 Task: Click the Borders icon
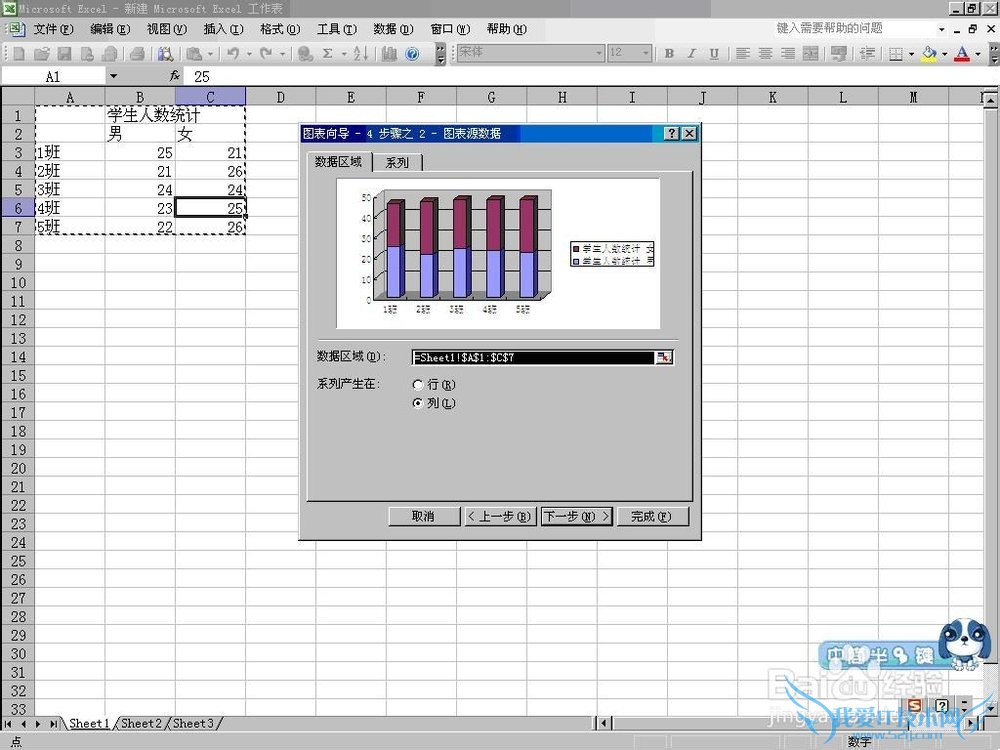(x=896, y=54)
